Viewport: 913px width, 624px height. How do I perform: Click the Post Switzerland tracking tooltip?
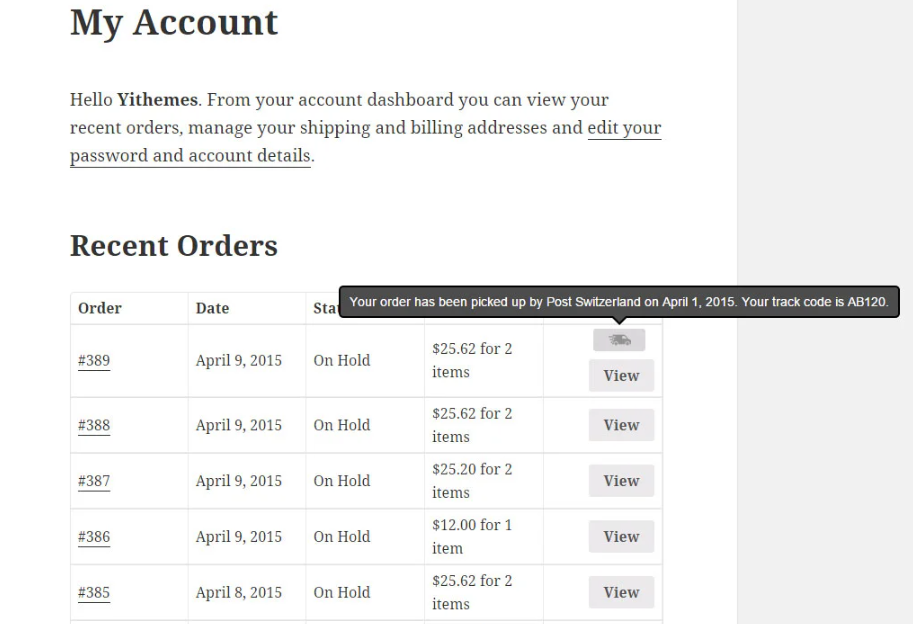[x=620, y=302]
